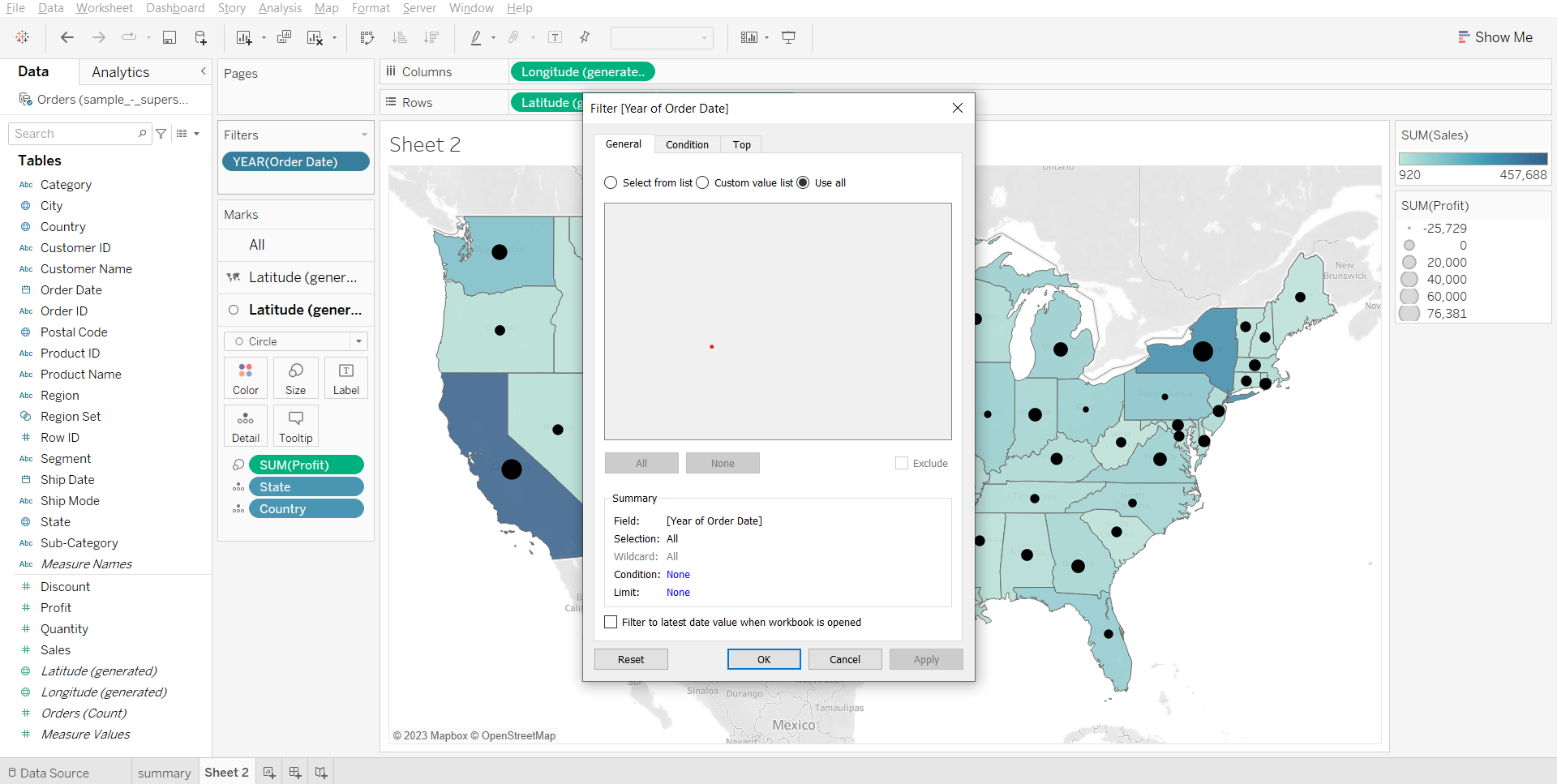
Task: Collapse the Data pane with chevron
Action: pos(203,72)
